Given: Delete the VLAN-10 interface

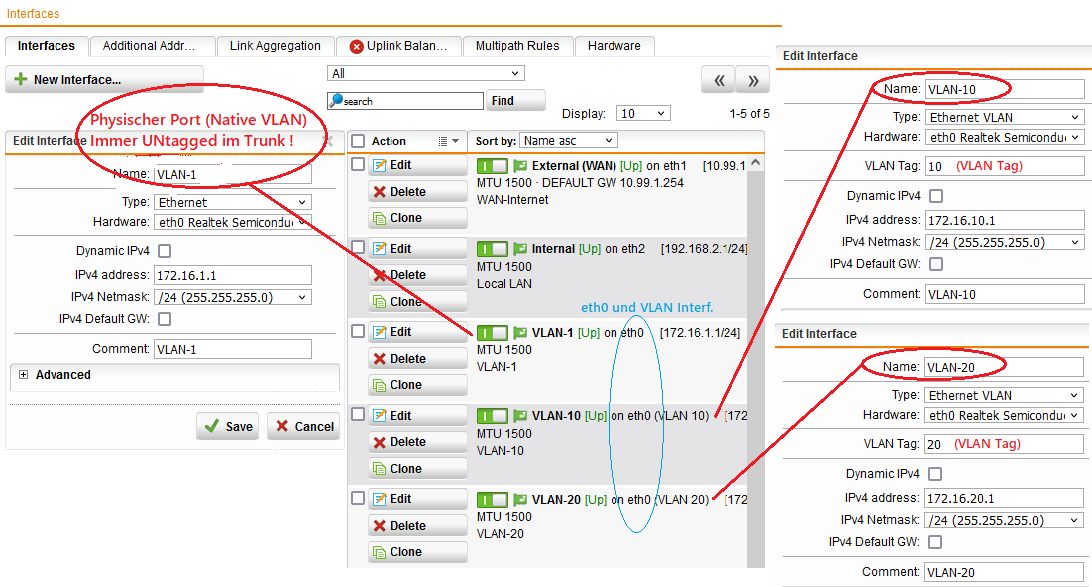Looking at the screenshot, I should coord(417,442).
